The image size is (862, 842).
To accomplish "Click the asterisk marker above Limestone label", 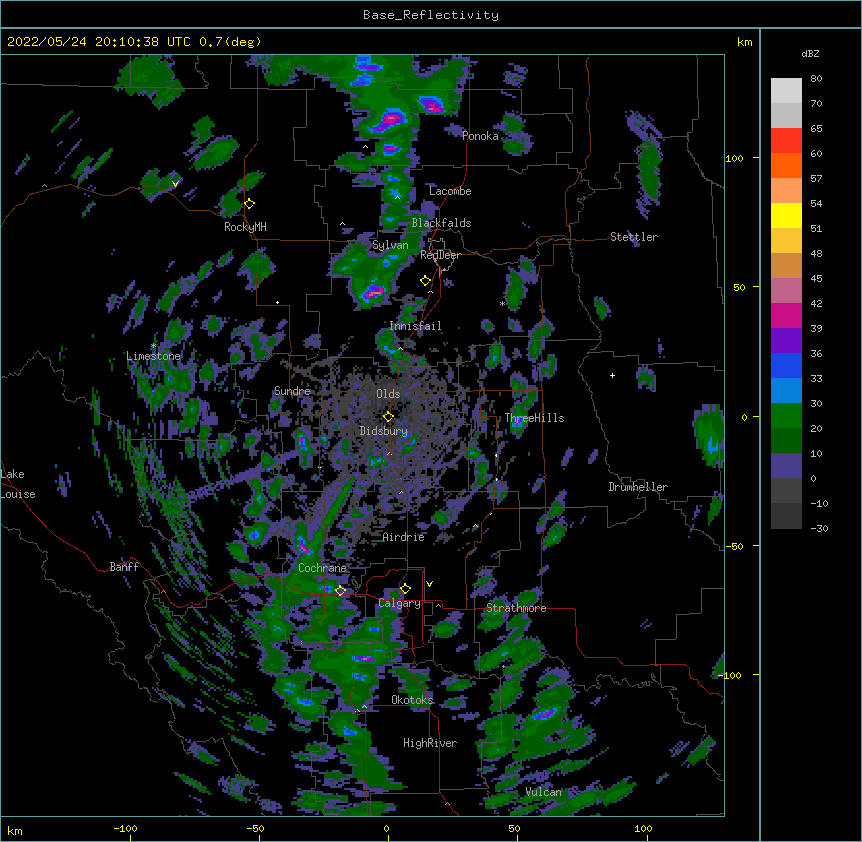I will coord(153,346).
